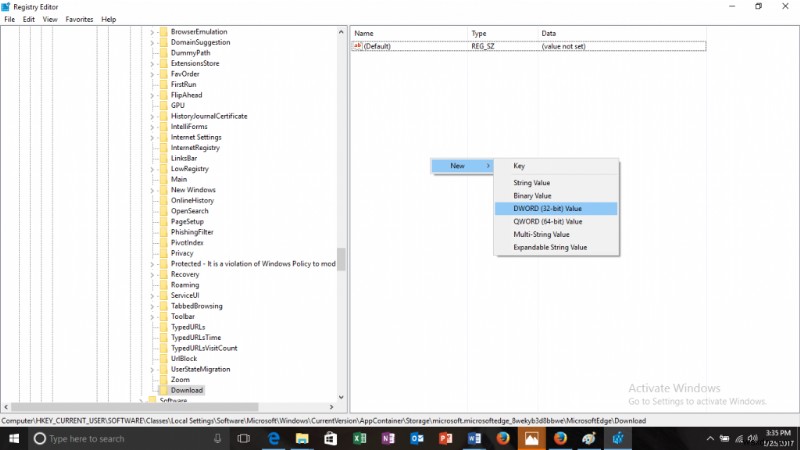Viewport: 800px width, 450px height.
Task: Click the tree's vertical scrollbar thumb
Action: 341,259
